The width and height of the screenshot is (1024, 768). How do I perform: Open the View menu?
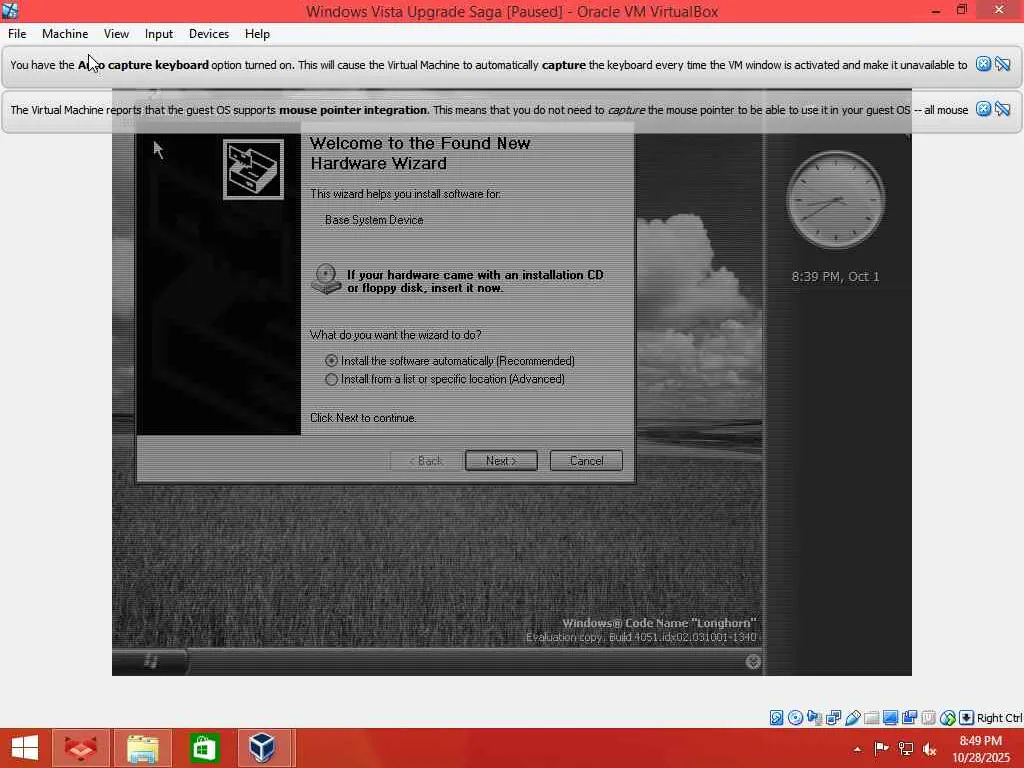(116, 34)
